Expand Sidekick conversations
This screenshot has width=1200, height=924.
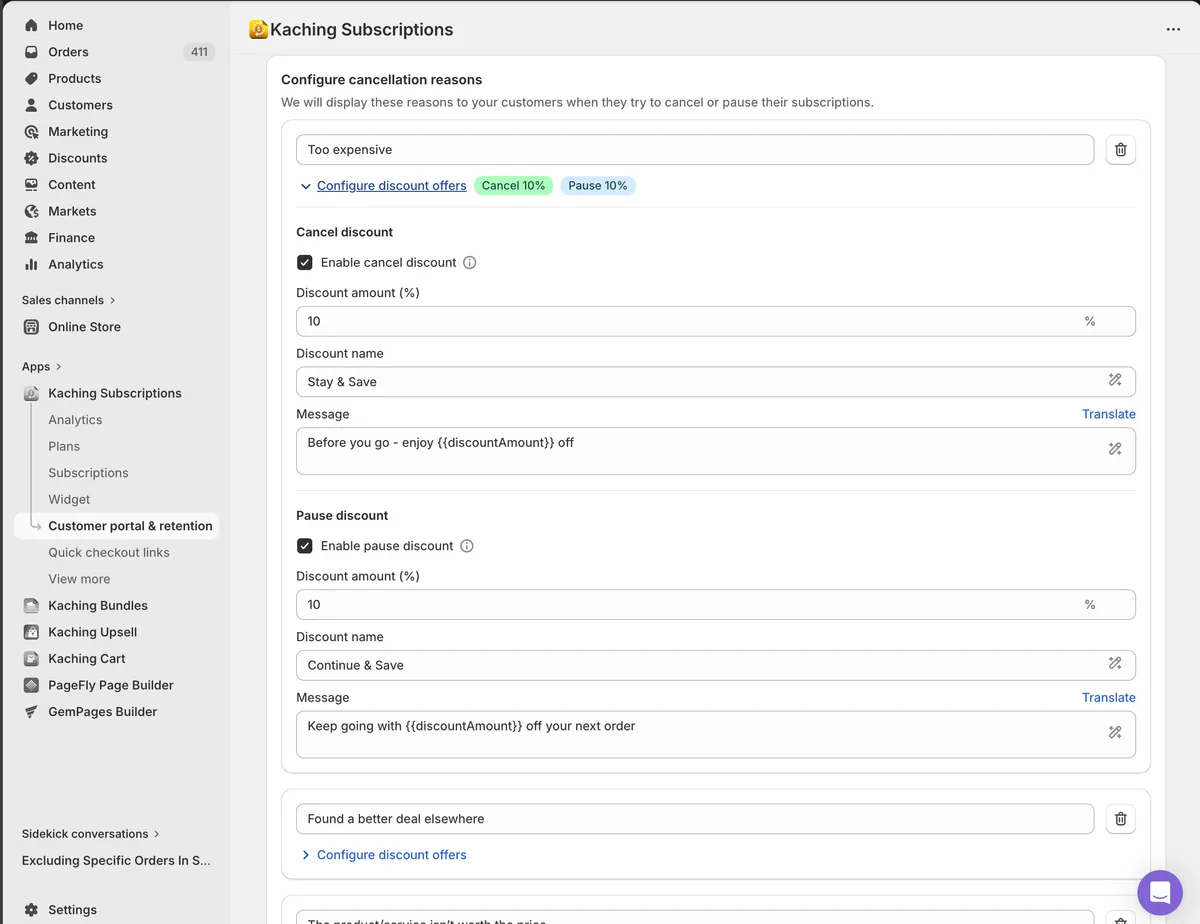tap(91, 834)
